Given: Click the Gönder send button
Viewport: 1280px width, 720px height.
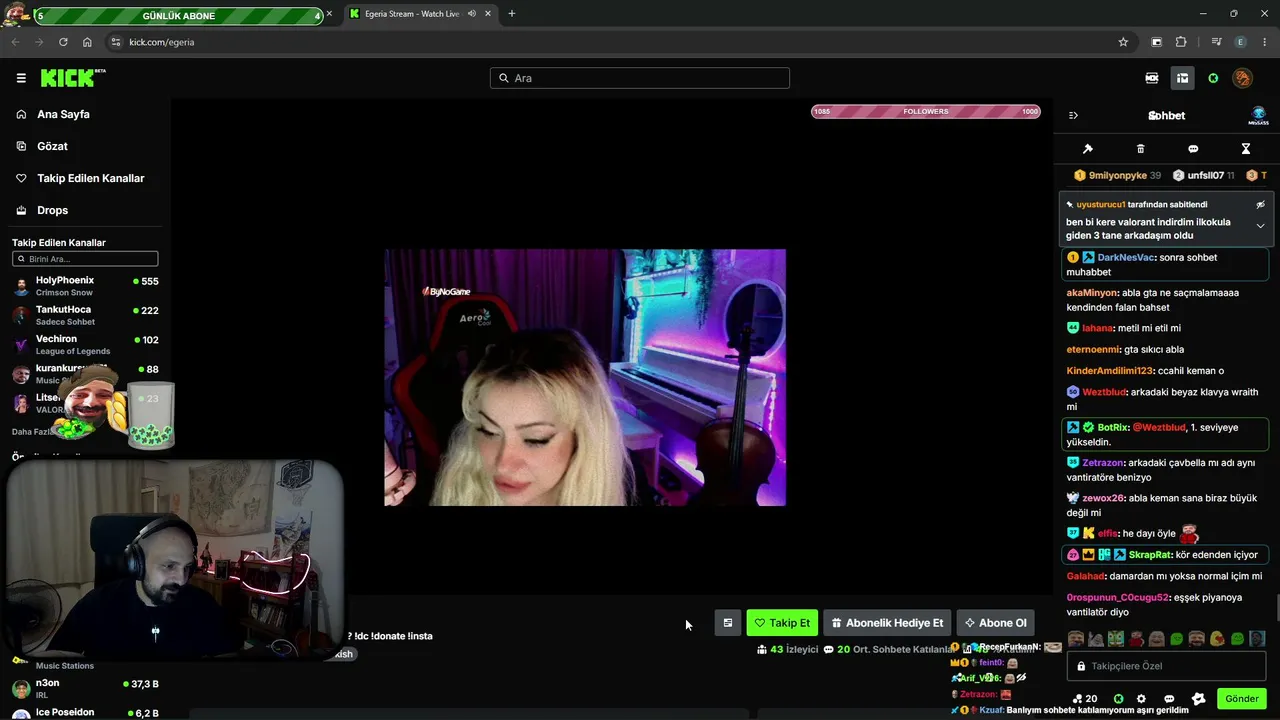Looking at the screenshot, I should pyautogui.click(x=1242, y=699).
